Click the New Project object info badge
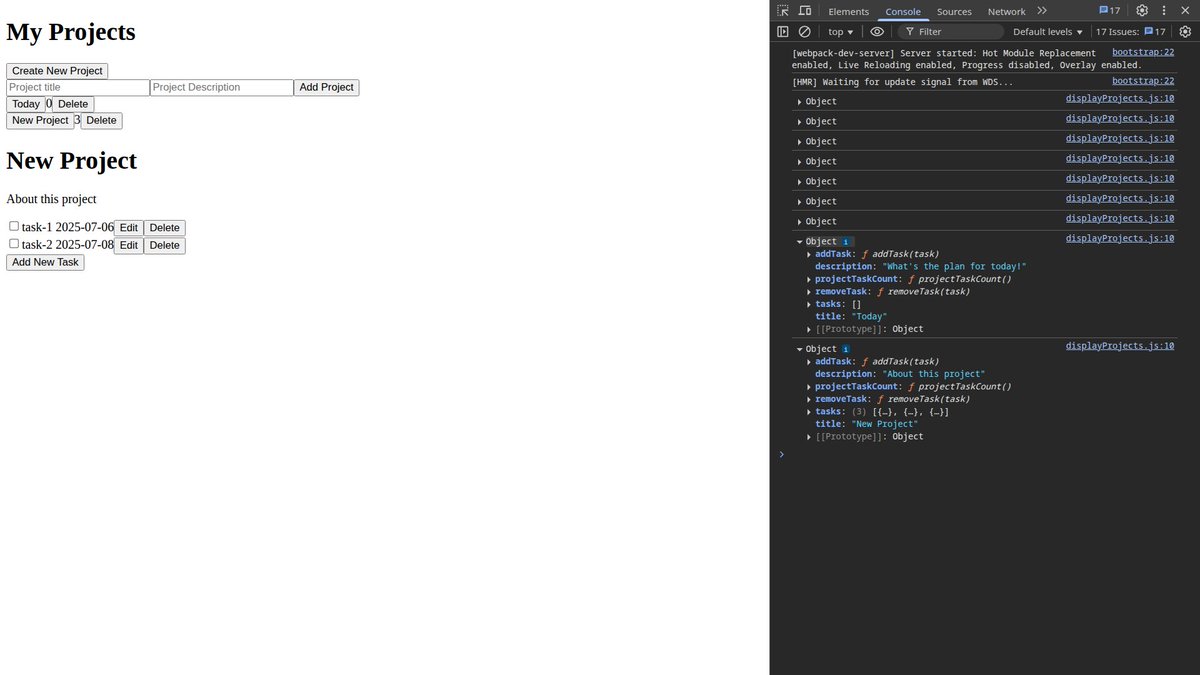The image size is (1200, 675). click(846, 349)
